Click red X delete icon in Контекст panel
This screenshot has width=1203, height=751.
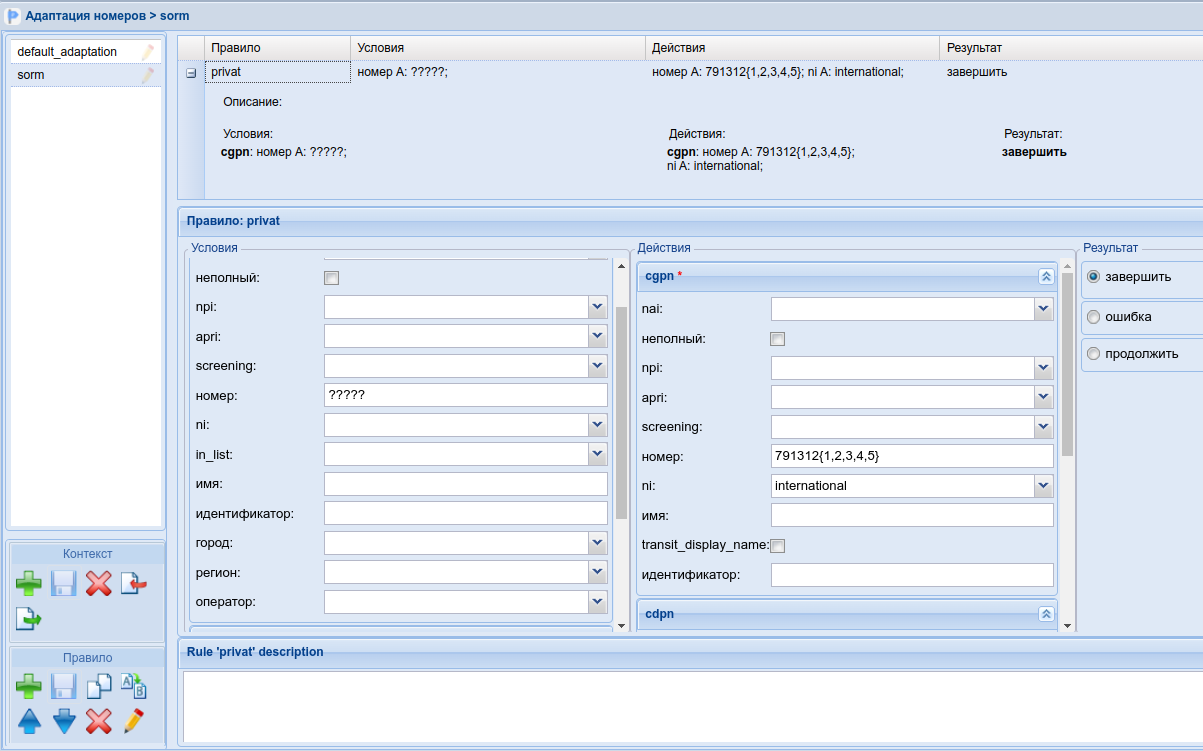click(98, 584)
